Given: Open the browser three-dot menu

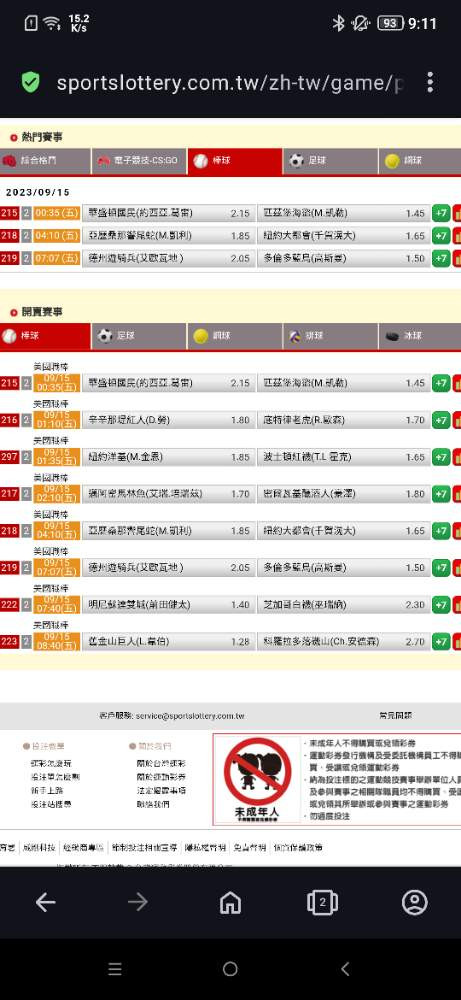Looking at the screenshot, I should 430,82.
